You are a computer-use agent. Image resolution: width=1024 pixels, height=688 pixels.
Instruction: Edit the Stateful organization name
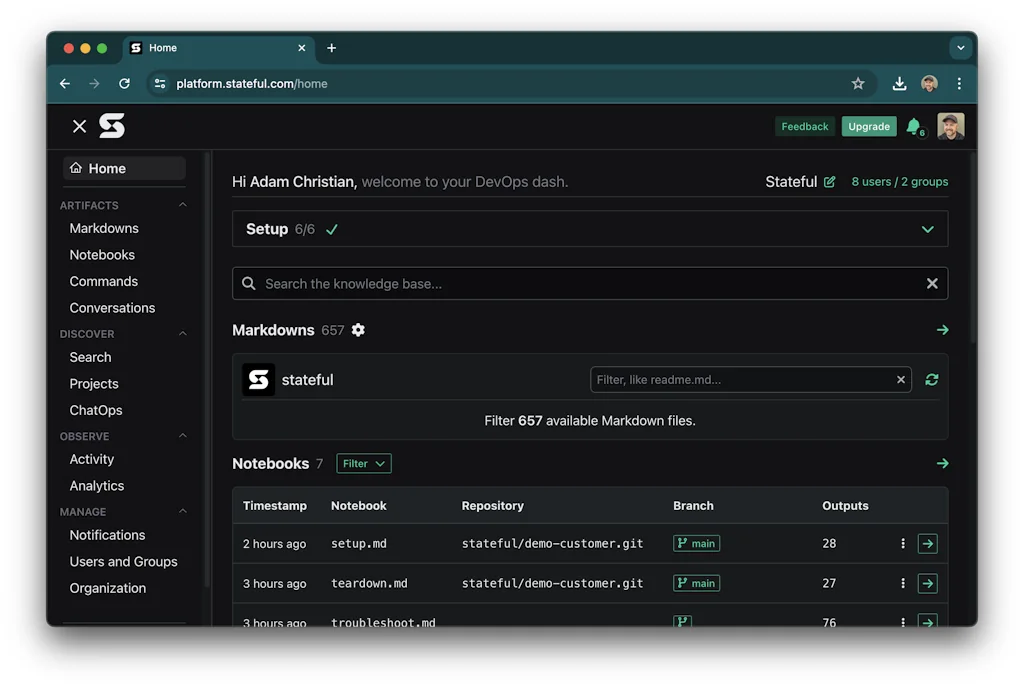click(832, 181)
